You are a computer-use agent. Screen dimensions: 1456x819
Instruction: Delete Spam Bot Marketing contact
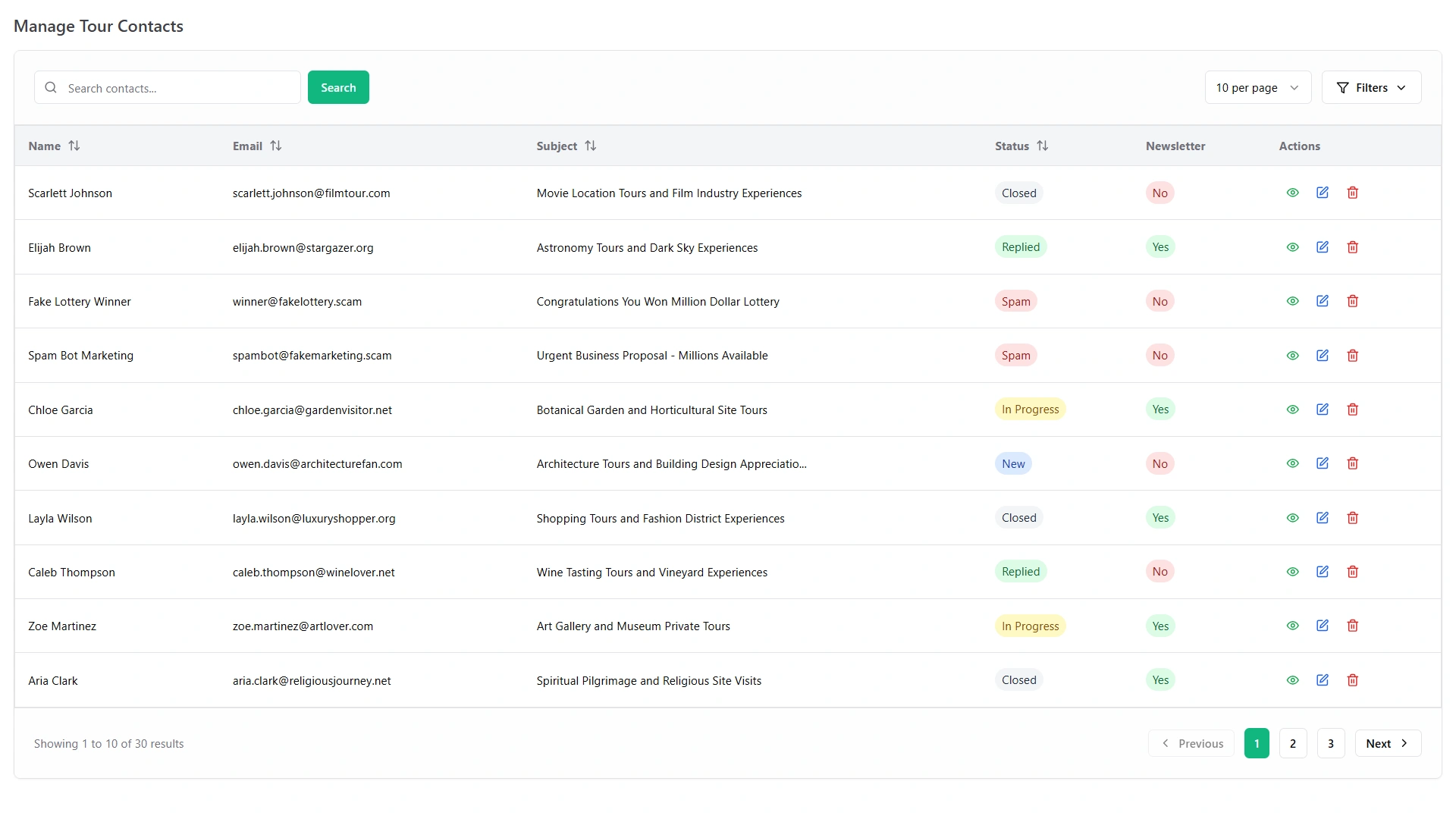(1353, 356)
